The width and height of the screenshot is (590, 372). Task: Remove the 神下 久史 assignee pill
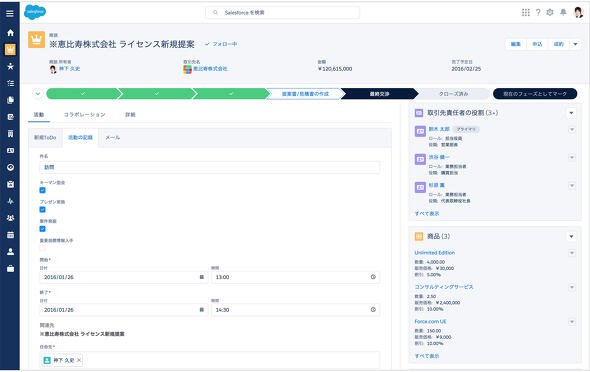pos(79,360)
